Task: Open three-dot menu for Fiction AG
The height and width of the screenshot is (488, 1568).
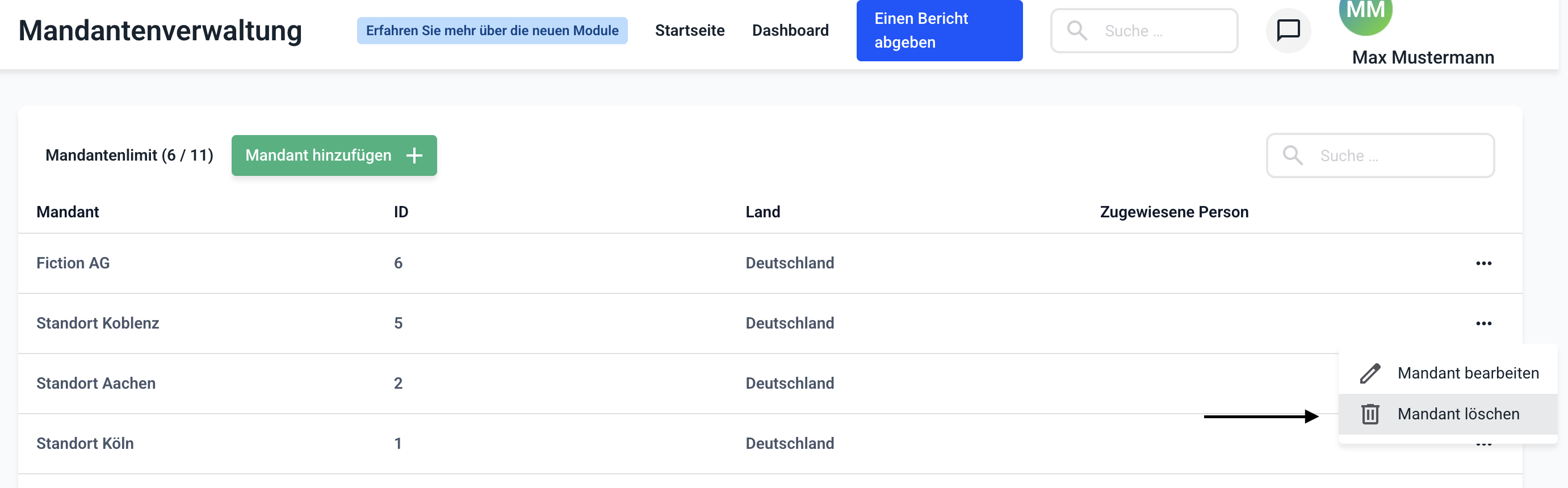Action: coord(1483,263)
